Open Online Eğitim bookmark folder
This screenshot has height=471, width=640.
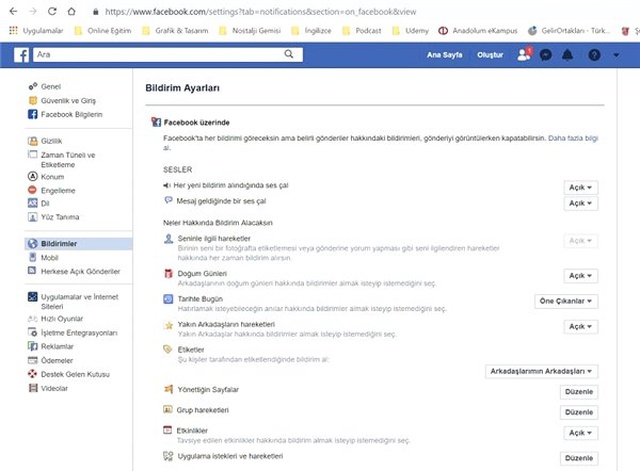point(103,31)
